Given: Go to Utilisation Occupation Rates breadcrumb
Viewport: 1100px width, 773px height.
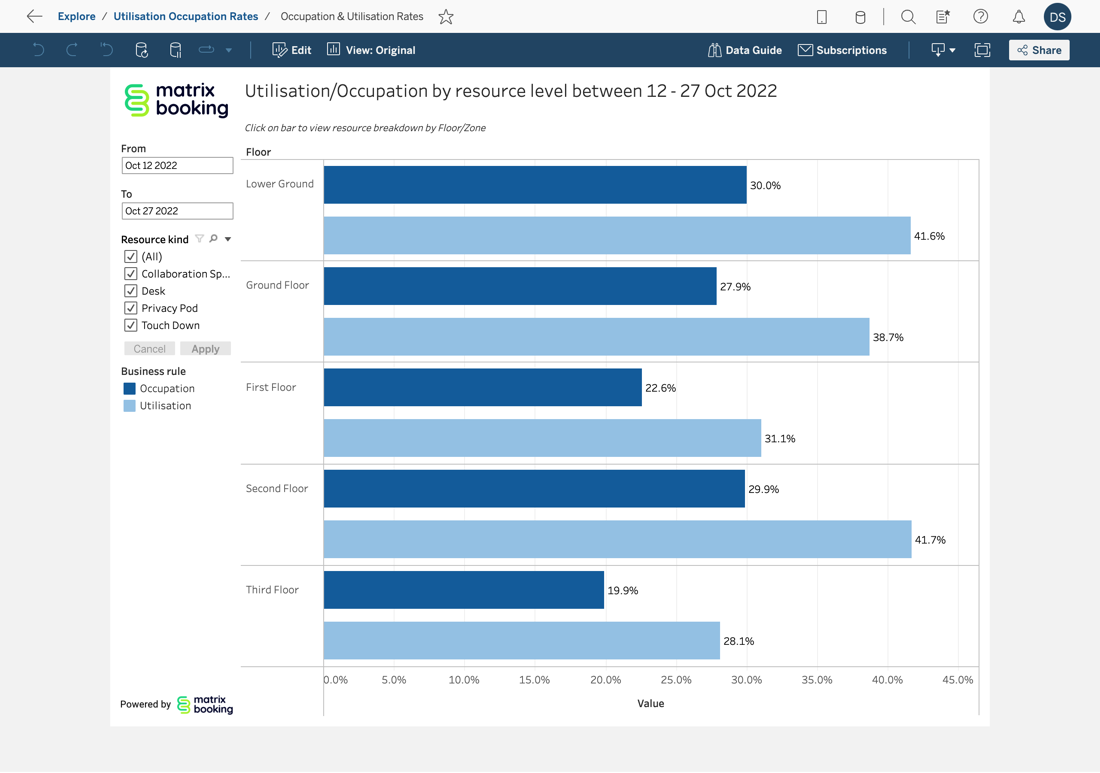Looking at the screenshot, I should pyautogui.click(x=185, y=17).
